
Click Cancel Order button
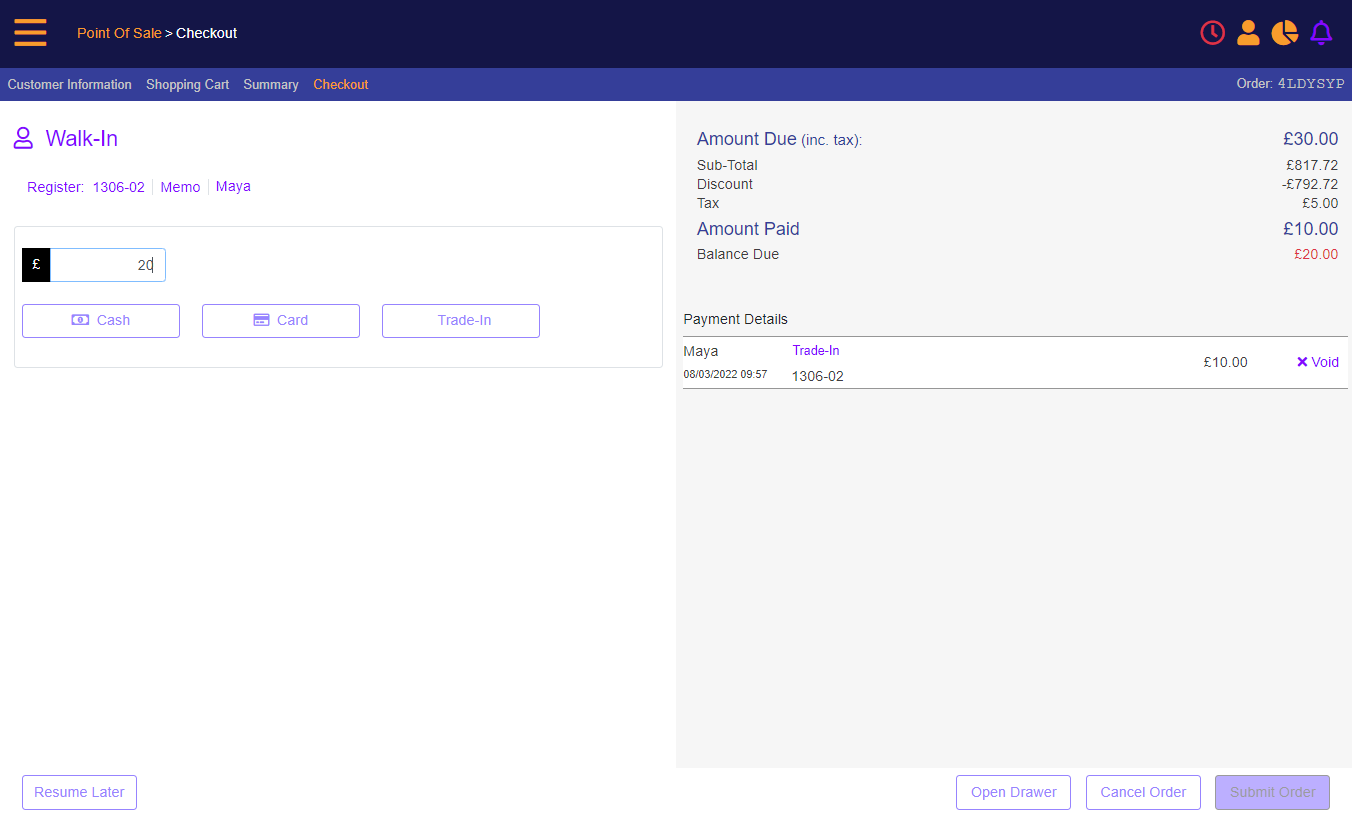[x=1143, y=792]
